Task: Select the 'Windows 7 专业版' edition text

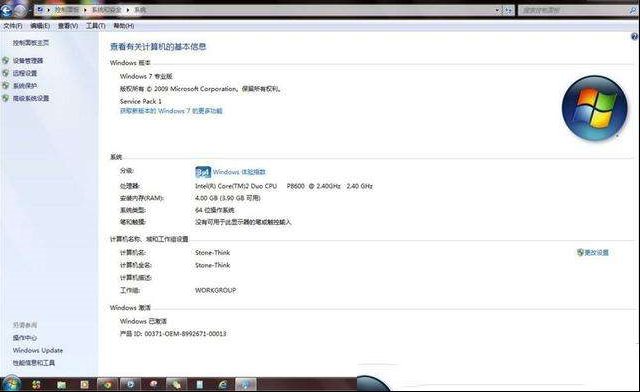Action: point(146,76)
